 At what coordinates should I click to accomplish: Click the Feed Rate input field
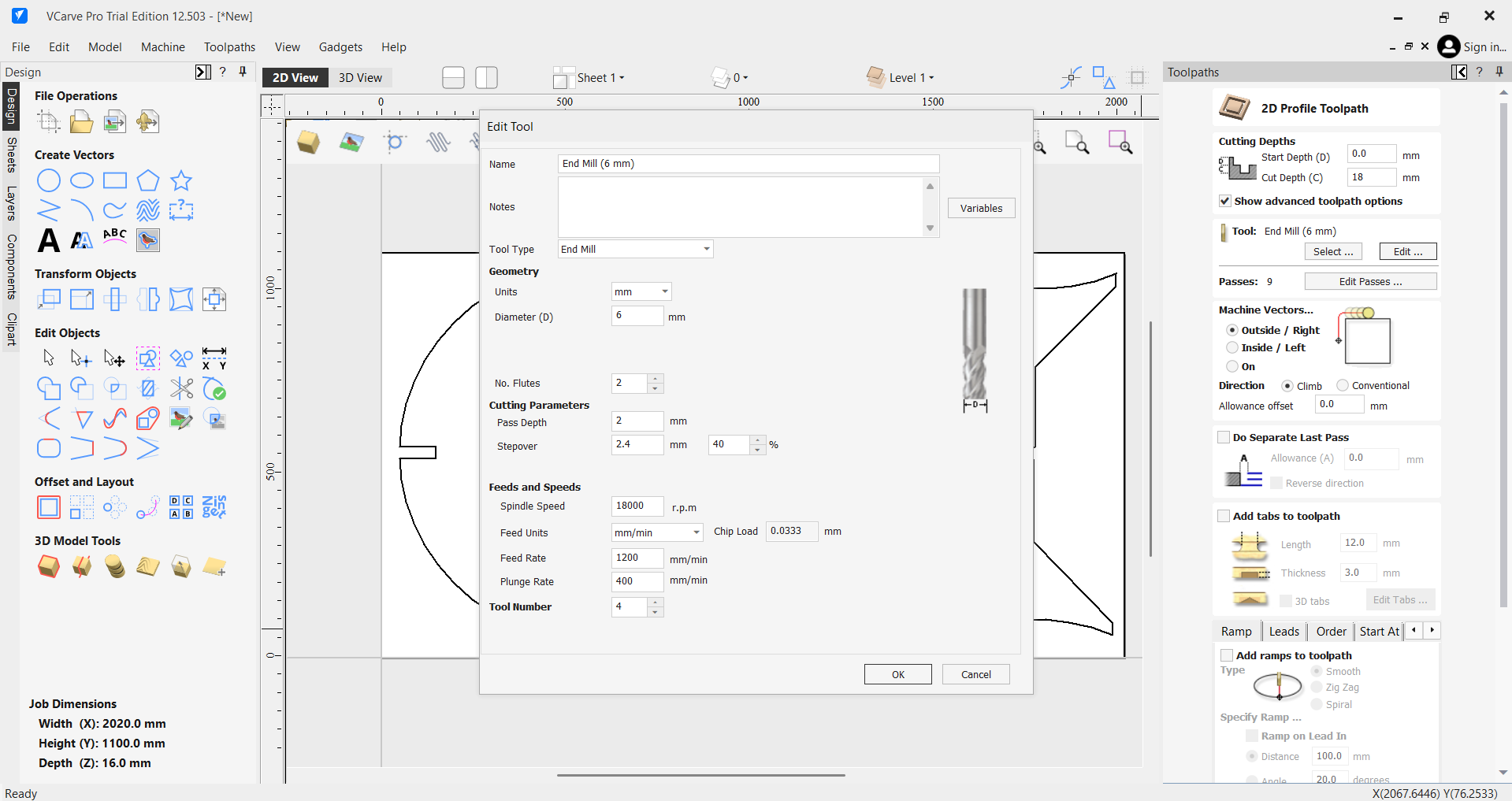(x=637, y=558)
